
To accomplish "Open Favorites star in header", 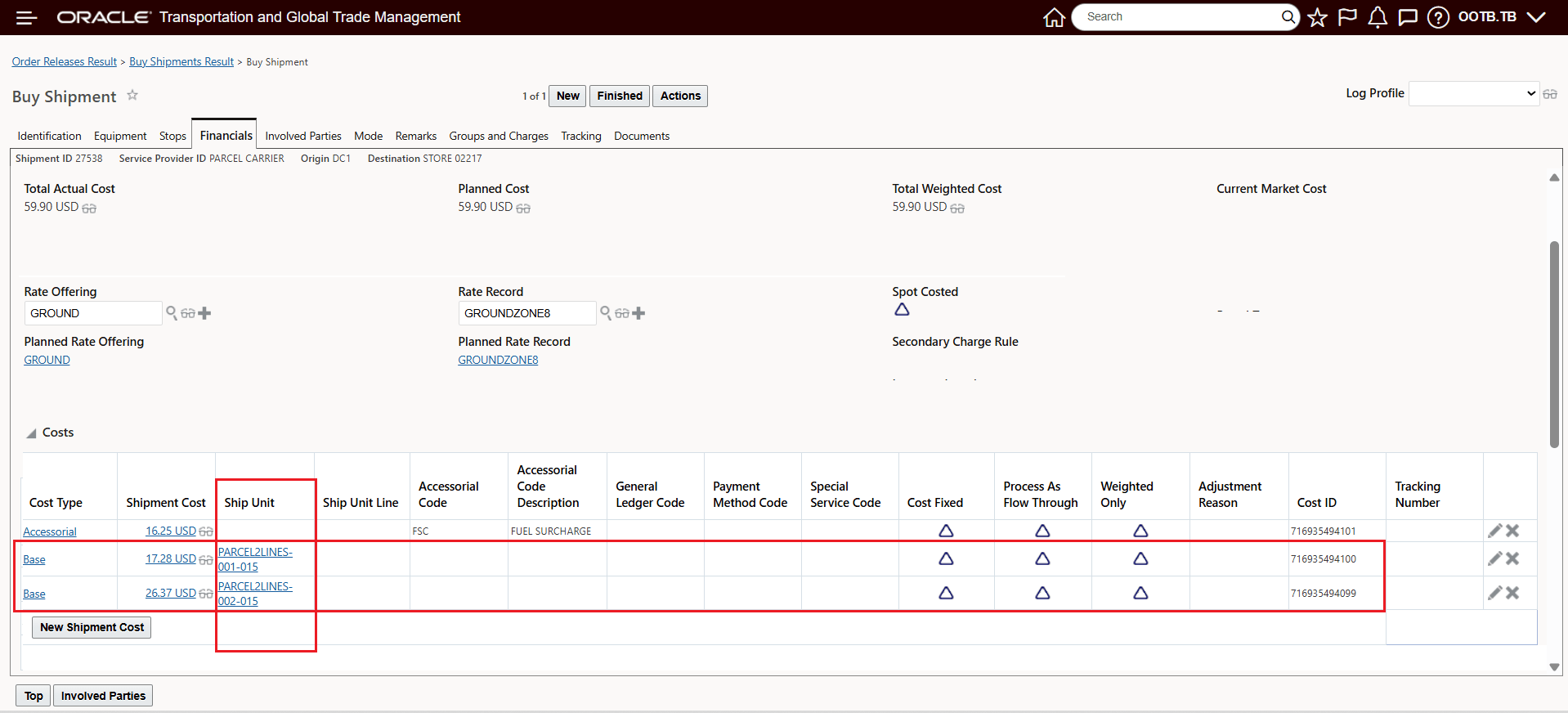I will coord(1317,17).
